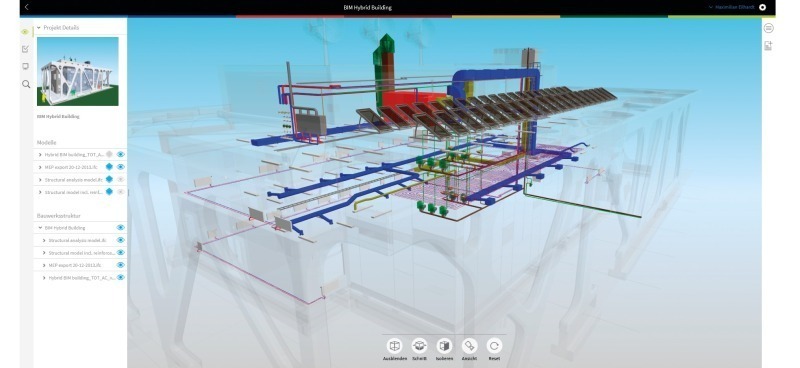This screenshot has width=800, height=368.
Task: Reset the 3D view with Reset icon
Action: [x=494, y=346]
